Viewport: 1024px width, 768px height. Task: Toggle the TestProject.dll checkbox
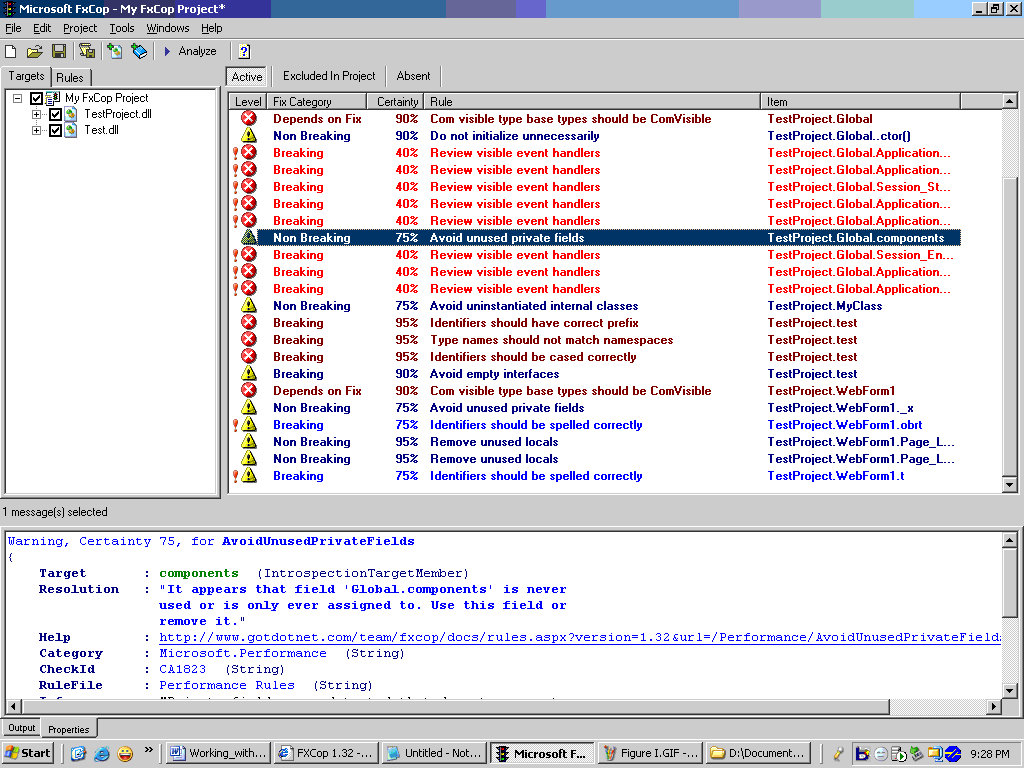(x=56, y=114)
